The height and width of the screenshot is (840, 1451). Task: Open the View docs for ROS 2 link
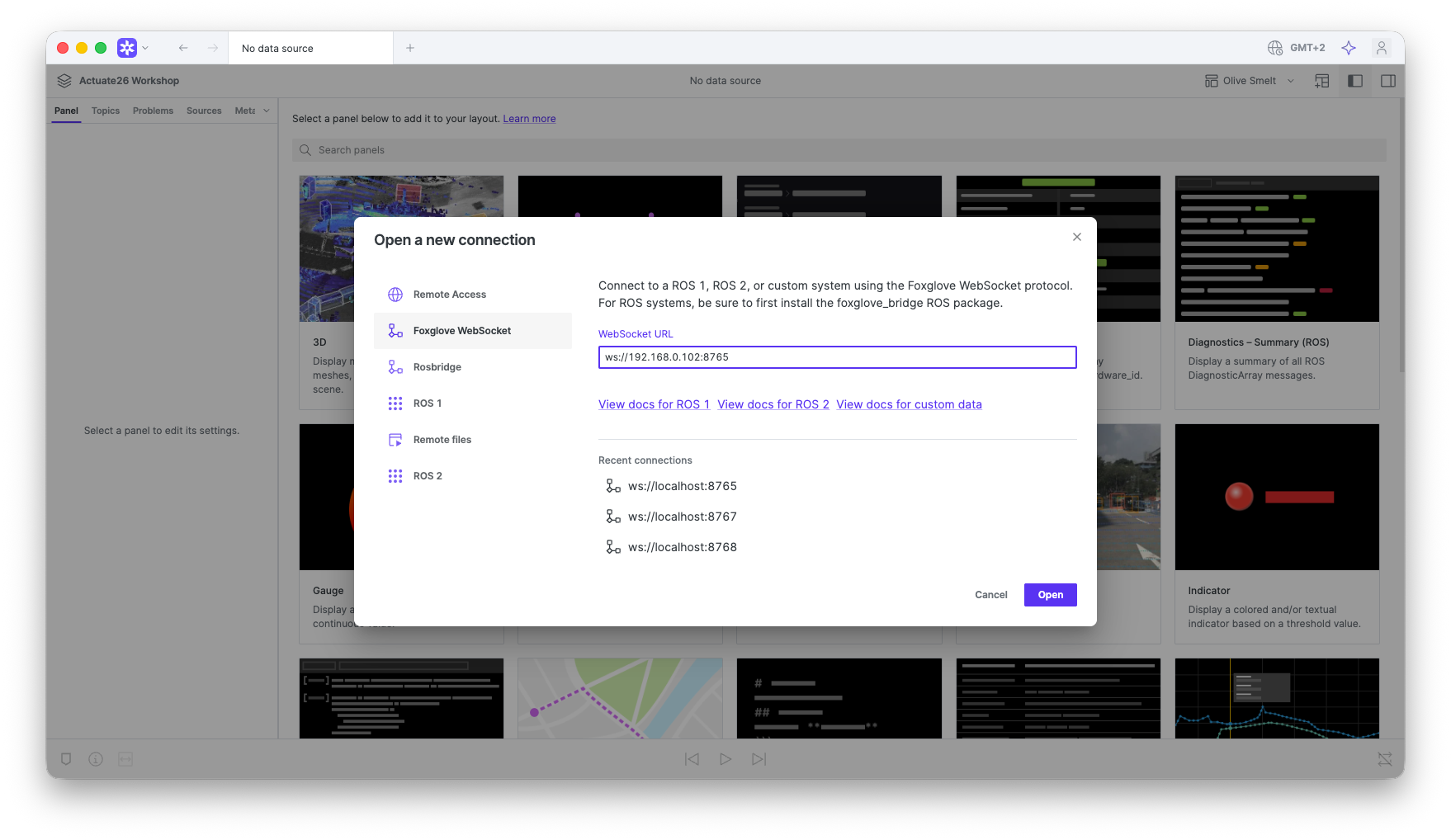[773, 404]
